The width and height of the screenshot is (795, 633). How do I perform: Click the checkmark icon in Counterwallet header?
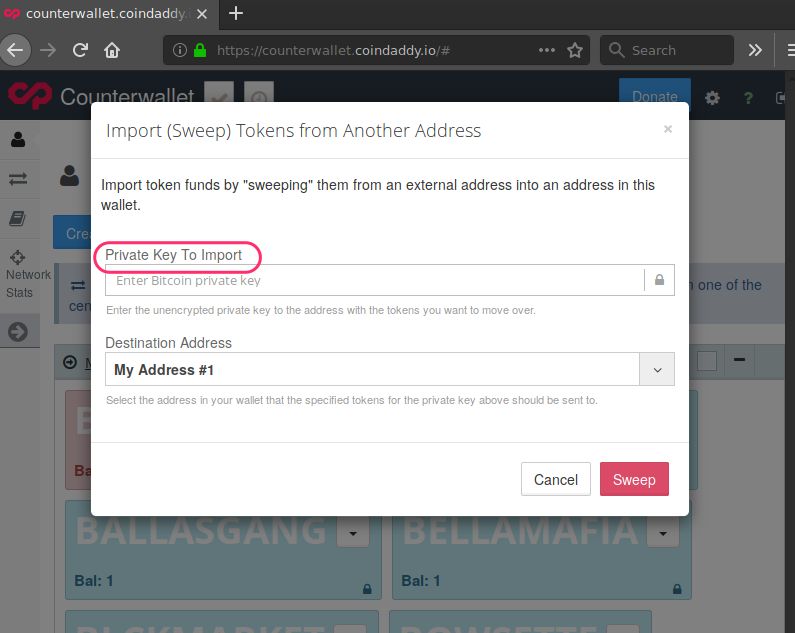point(219,92)
